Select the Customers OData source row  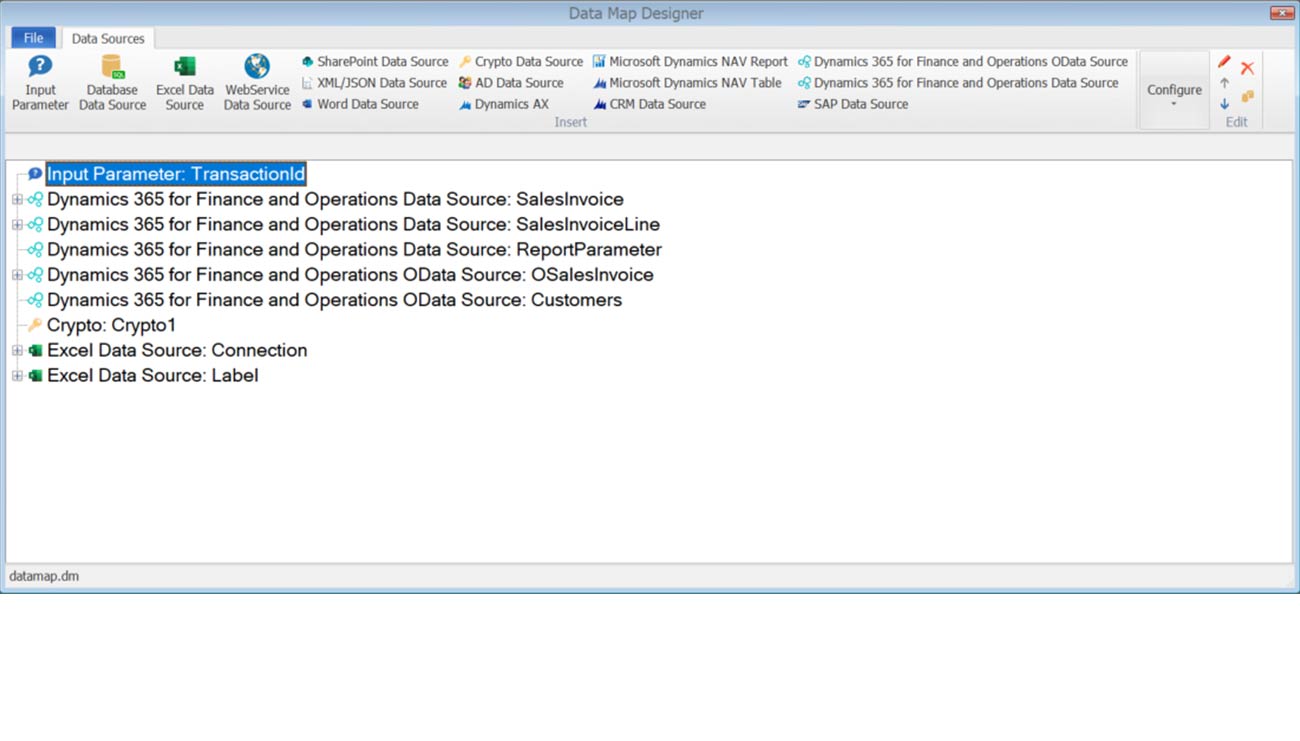[334, 300]
